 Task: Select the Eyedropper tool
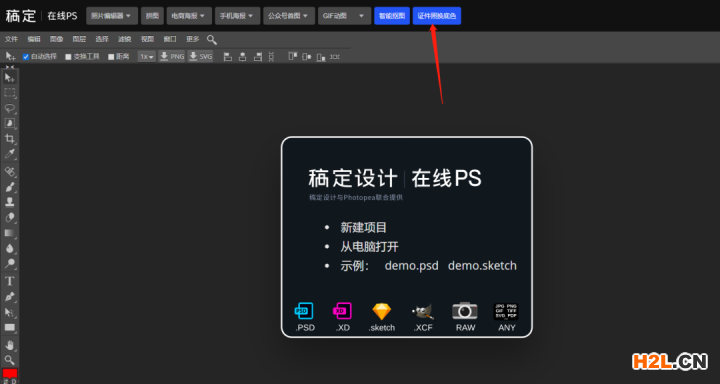pyautogui.click(x=10, y=153)
